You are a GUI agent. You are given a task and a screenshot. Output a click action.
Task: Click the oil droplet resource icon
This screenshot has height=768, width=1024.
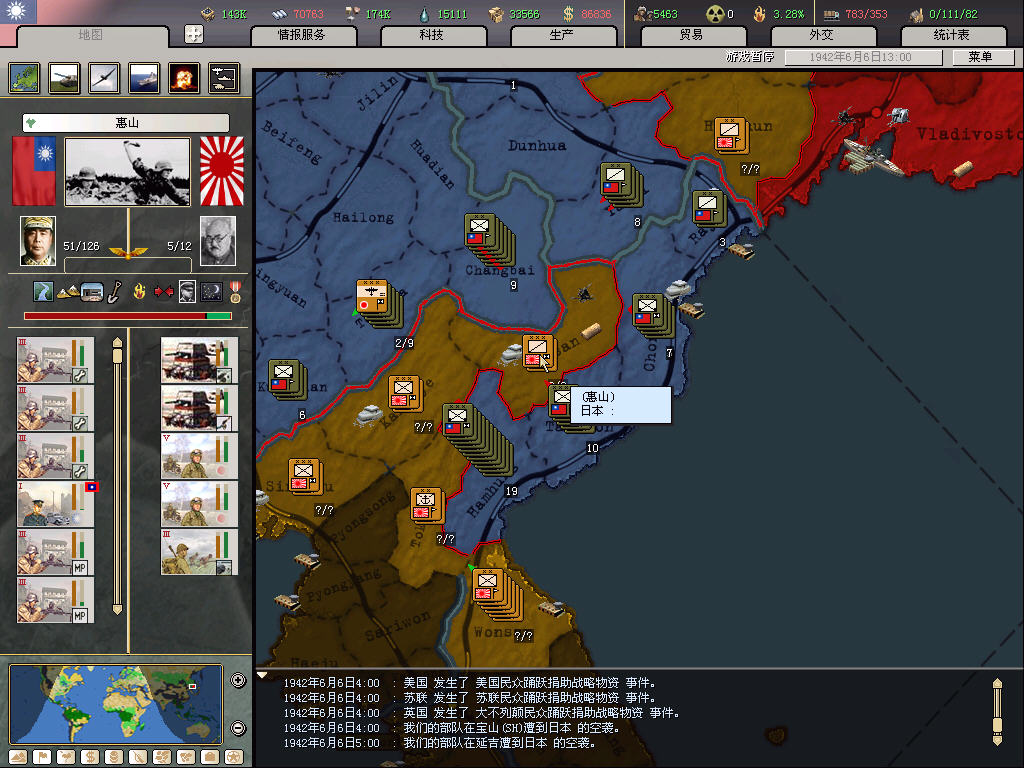tap(424, 14)
